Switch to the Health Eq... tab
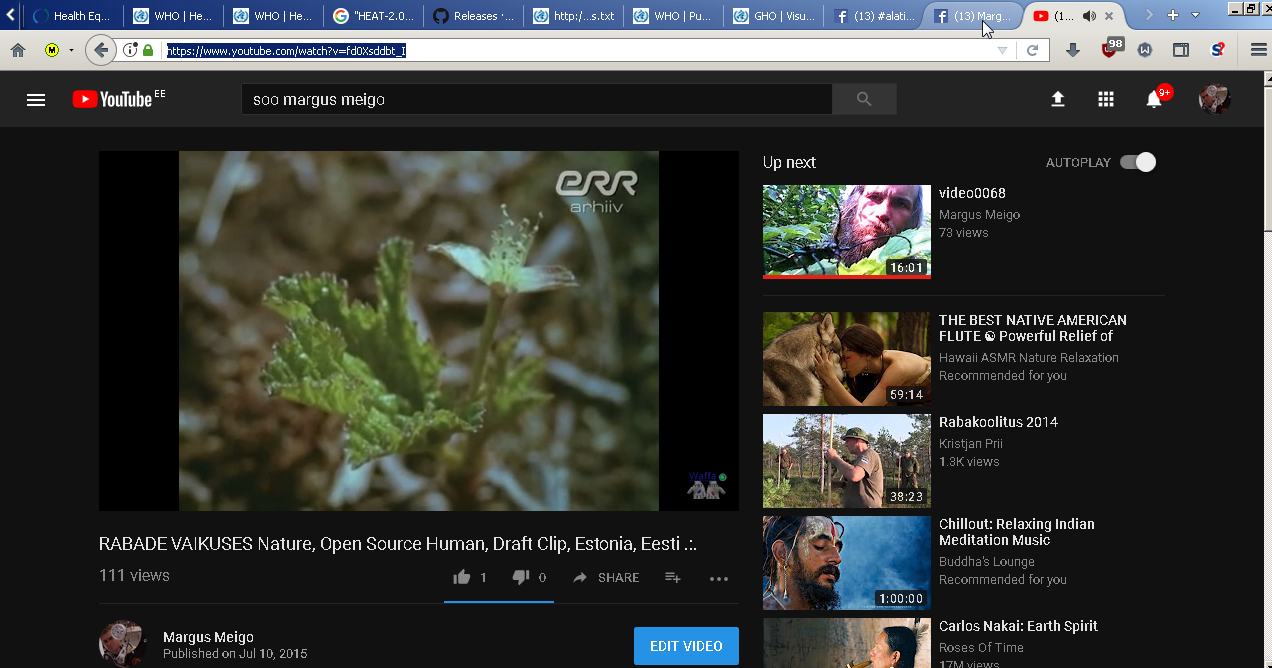 72,16
